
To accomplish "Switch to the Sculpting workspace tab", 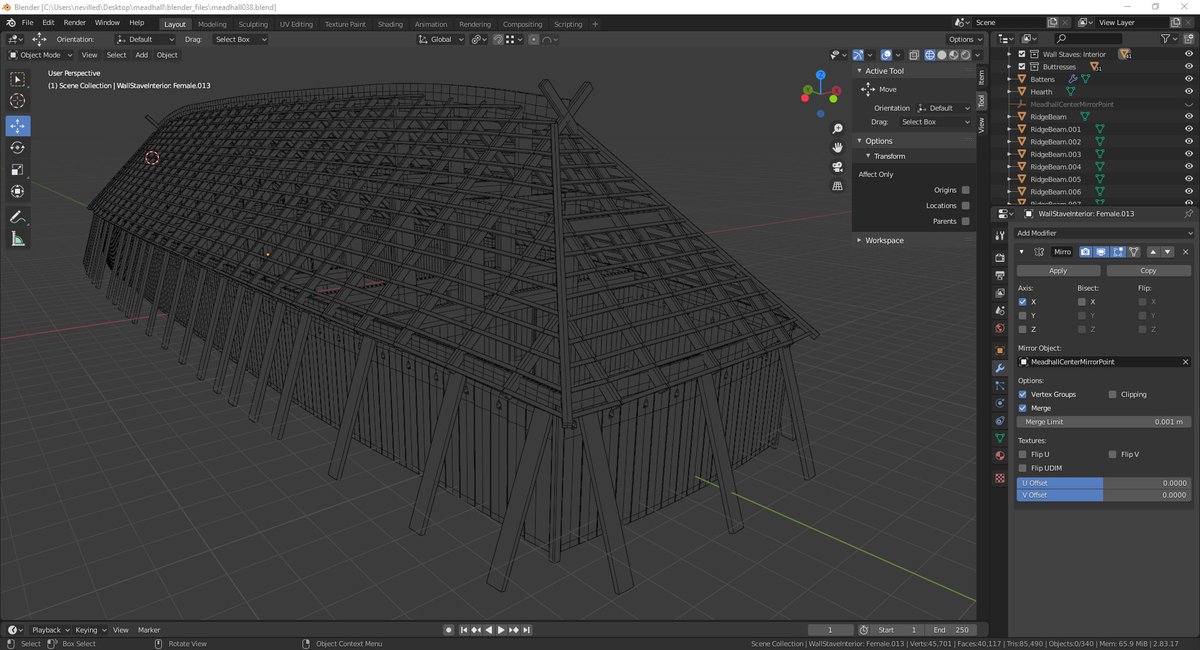I will point(253,24).
